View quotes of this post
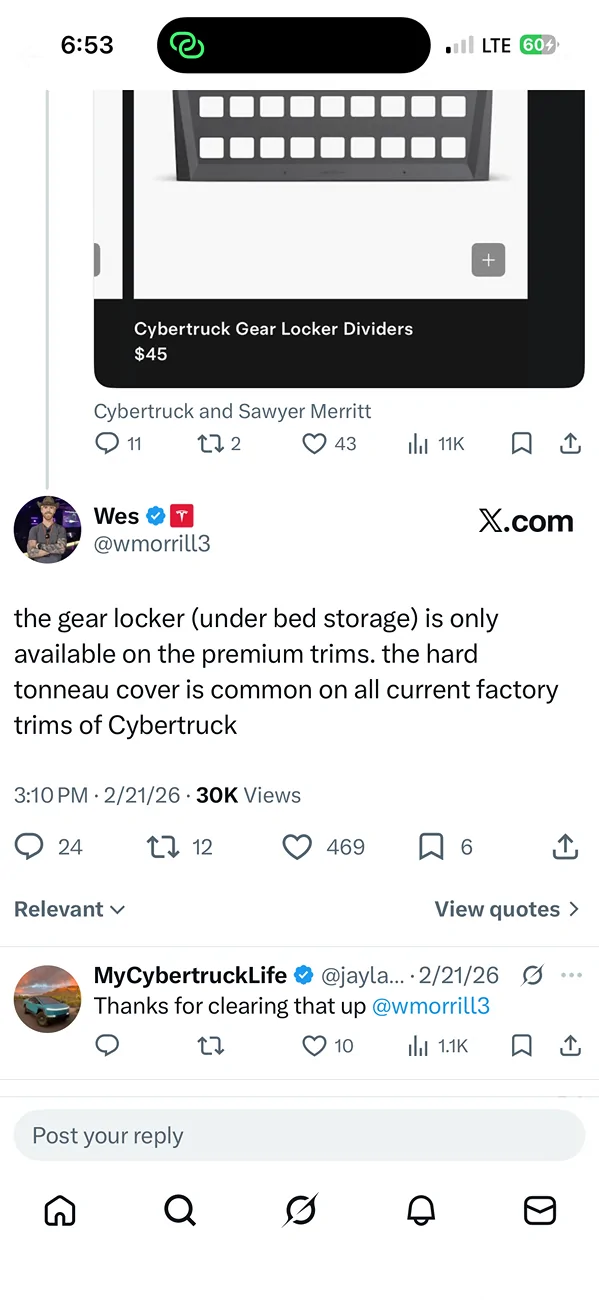The height and width of the screenshot is (1300, 599). click(506, 909)
